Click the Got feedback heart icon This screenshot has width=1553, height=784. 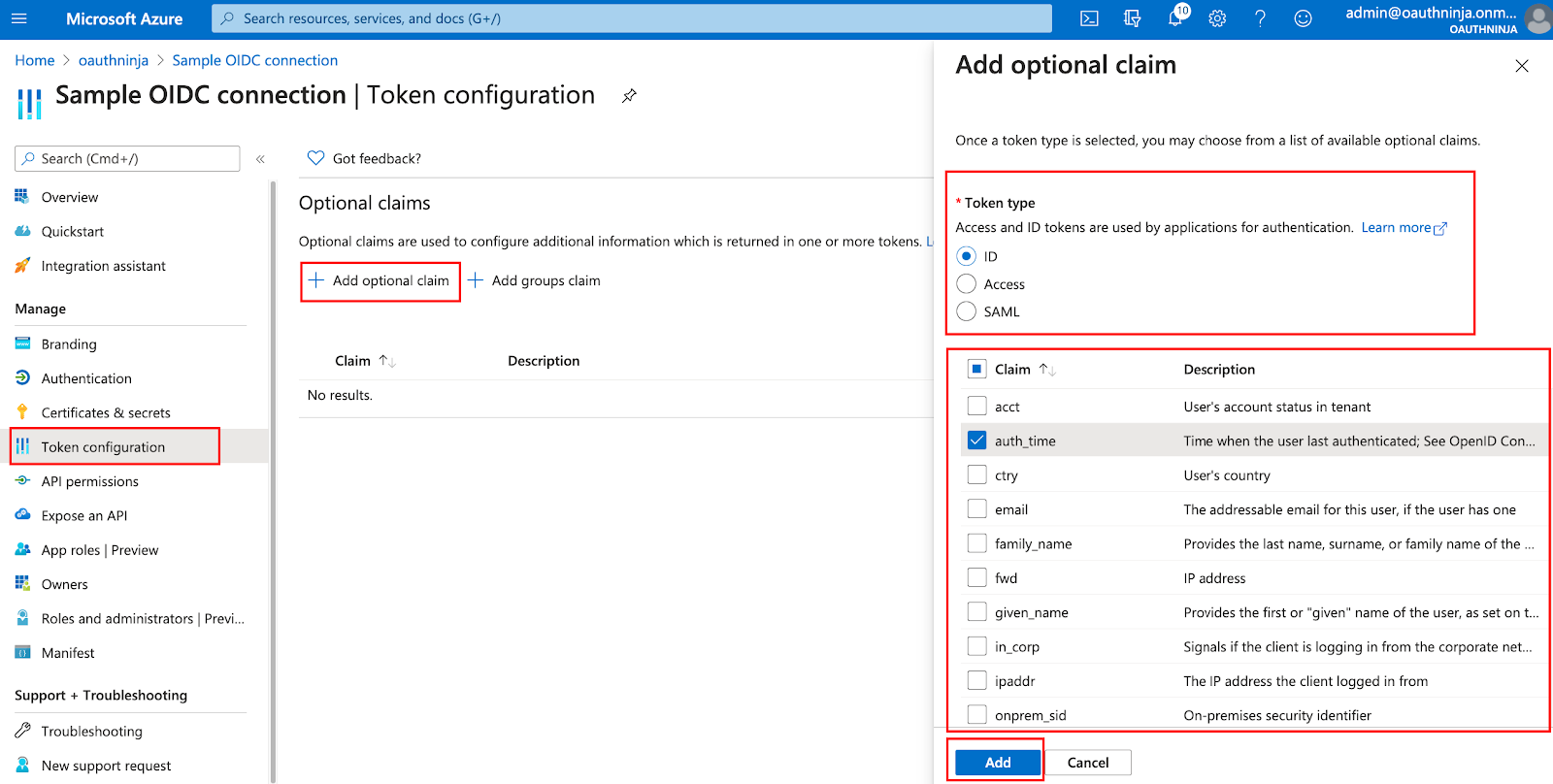coord(315,158)
